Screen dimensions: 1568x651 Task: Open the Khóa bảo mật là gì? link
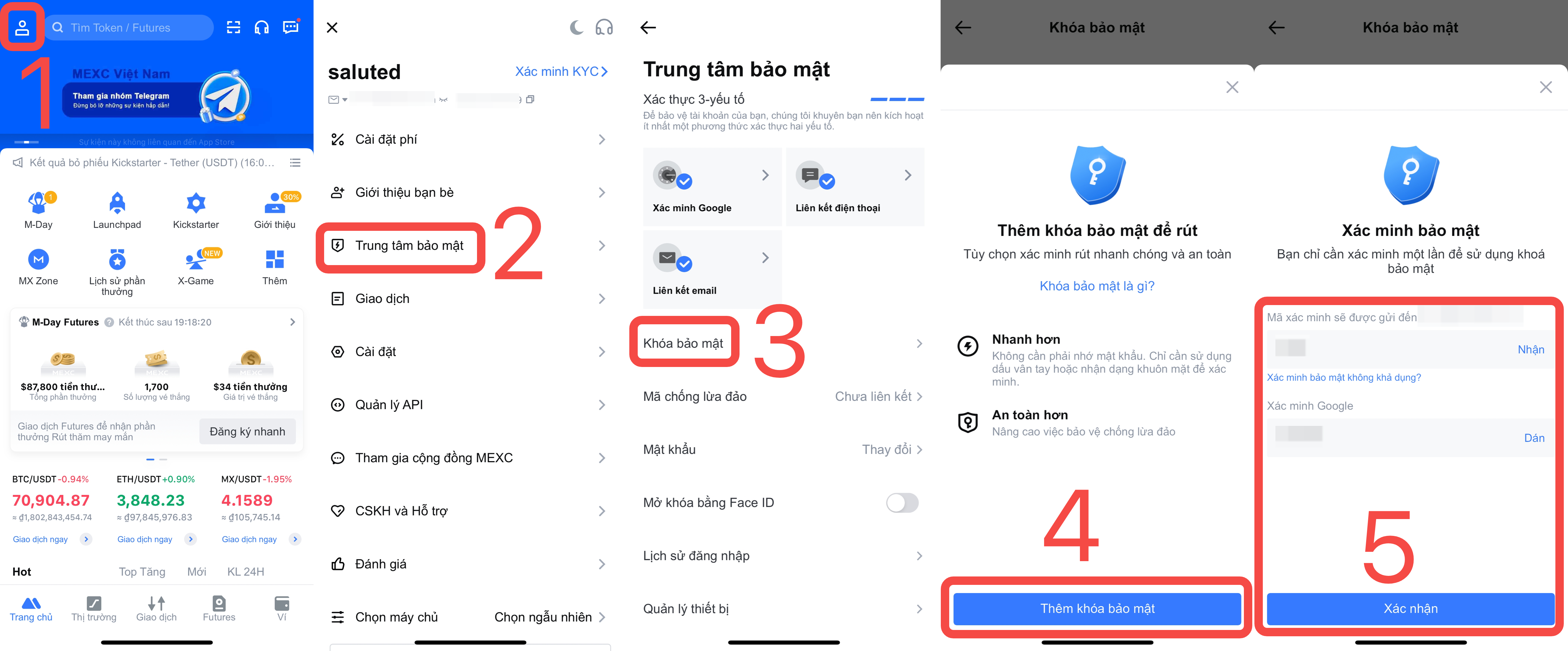[x=1097, y=286]
